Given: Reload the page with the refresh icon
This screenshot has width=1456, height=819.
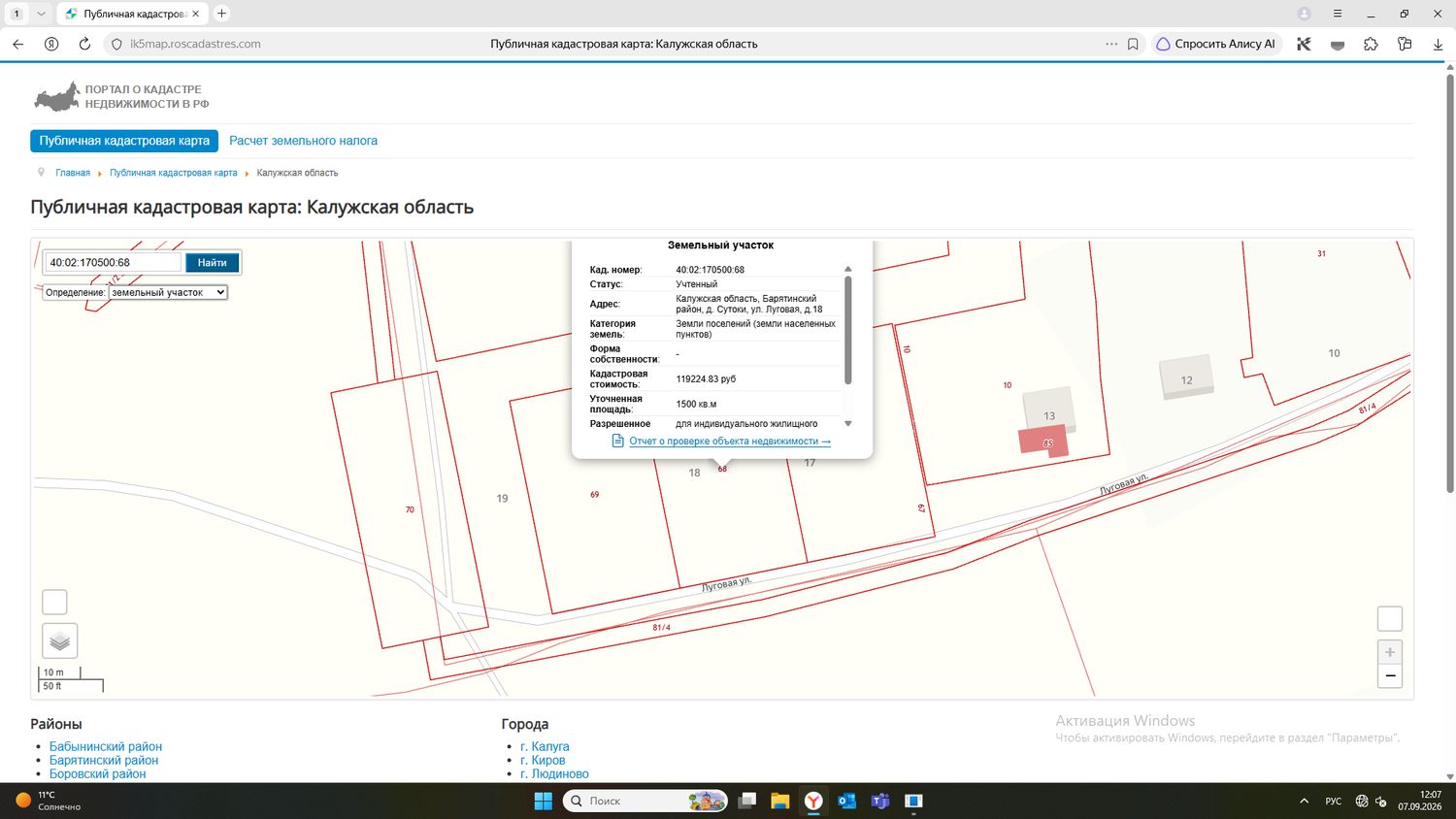Looking at the screenshot, I should pyautogui.click(x=84, y=44).
